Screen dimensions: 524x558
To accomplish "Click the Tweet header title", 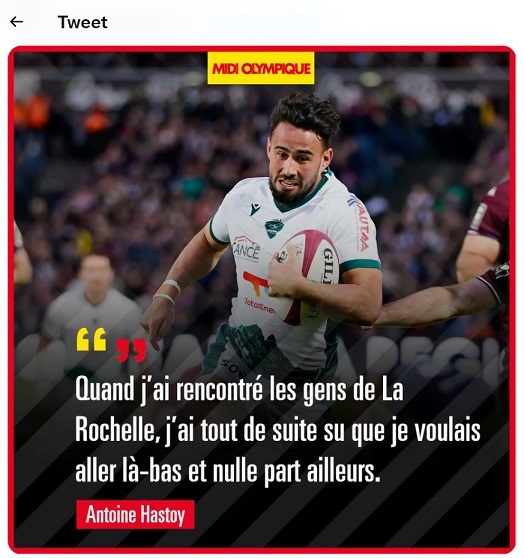I will [x=83, y=22].
